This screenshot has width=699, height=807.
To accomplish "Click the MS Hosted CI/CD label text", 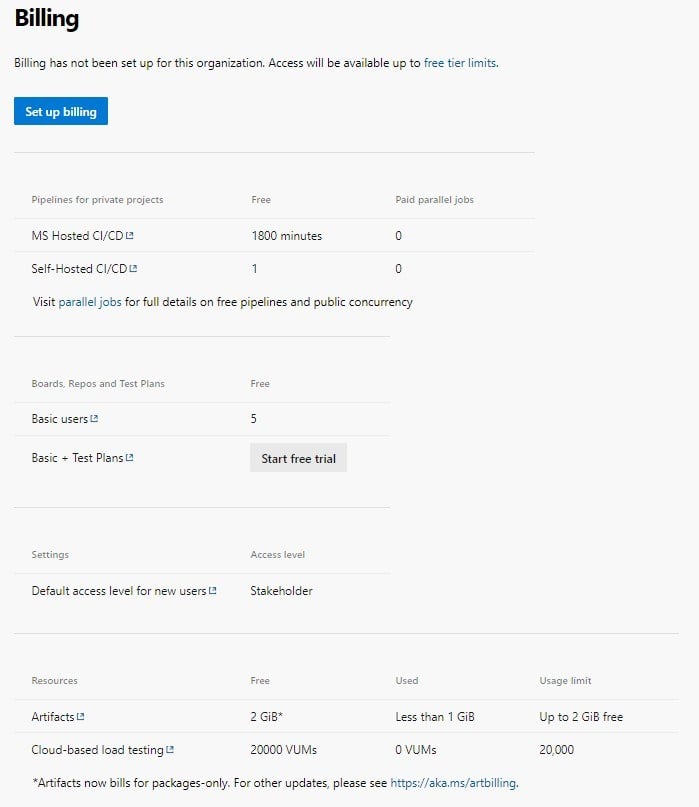I will (78, 236).
